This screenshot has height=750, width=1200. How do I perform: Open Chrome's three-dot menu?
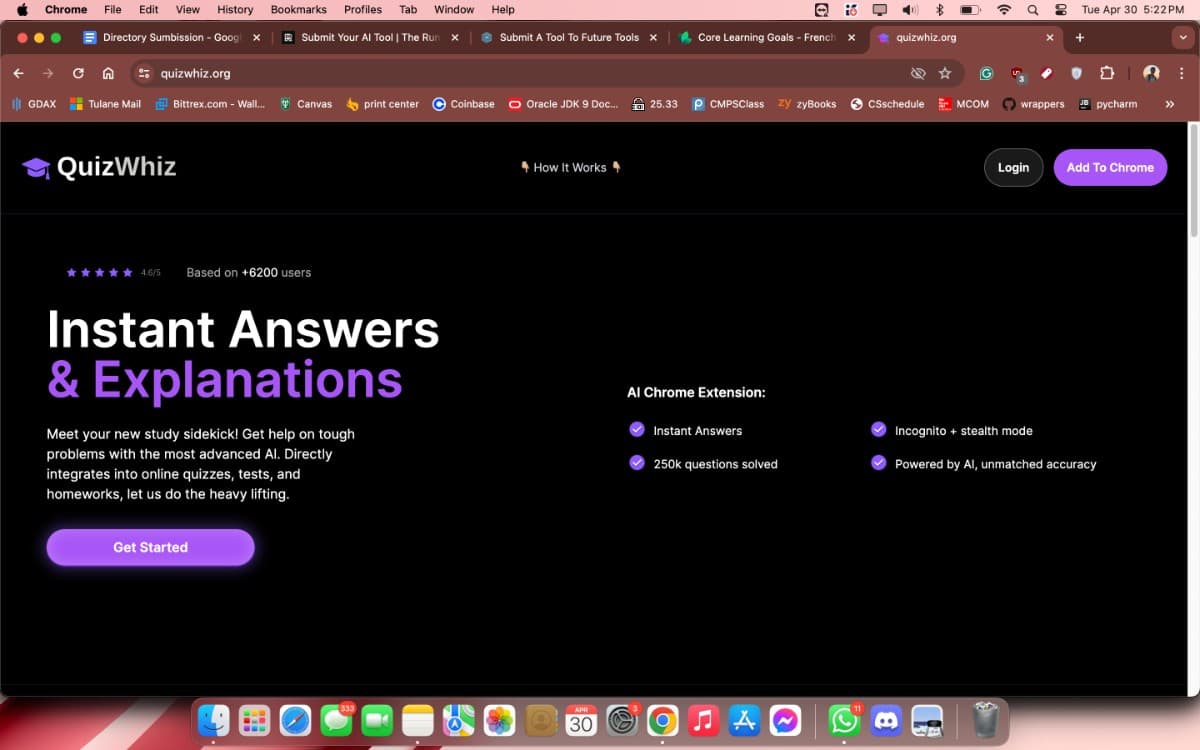point(1181,73)
